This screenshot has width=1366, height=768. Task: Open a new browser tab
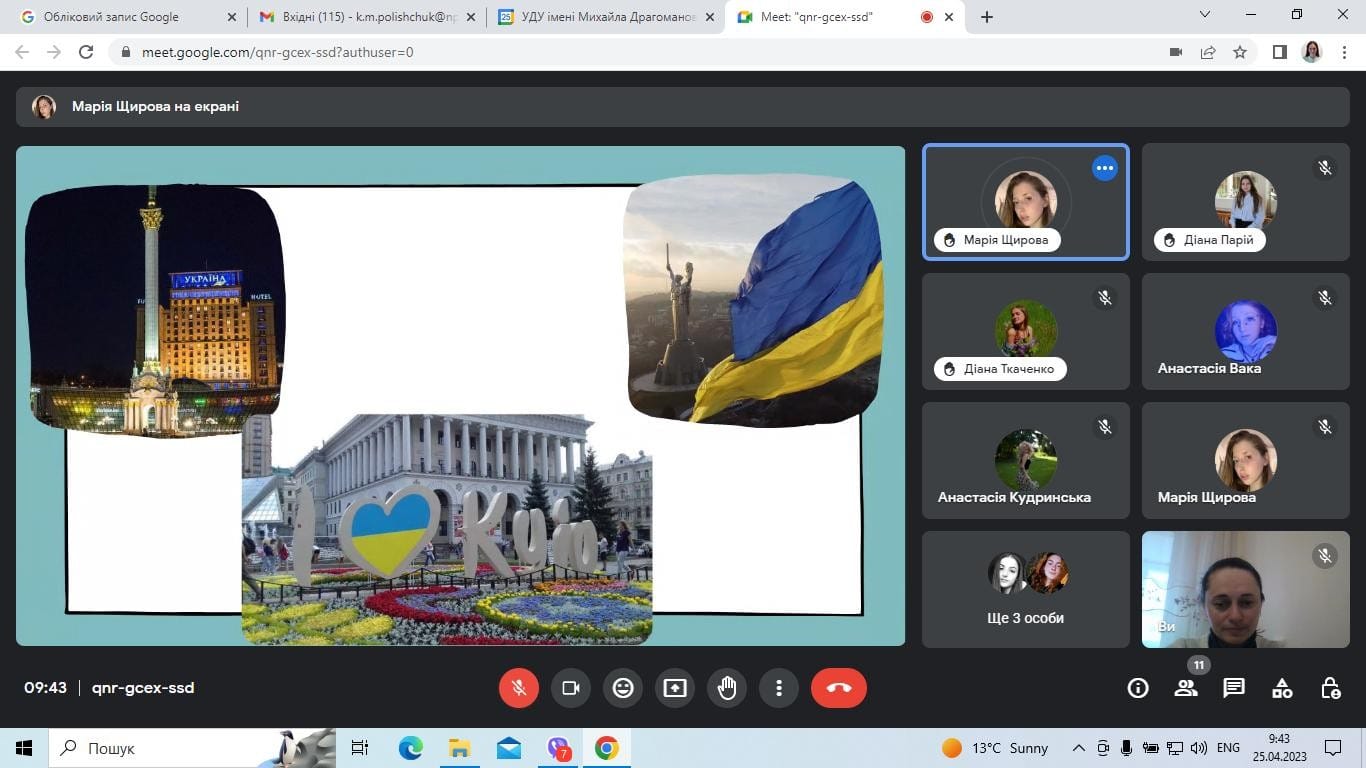(987, 17)
